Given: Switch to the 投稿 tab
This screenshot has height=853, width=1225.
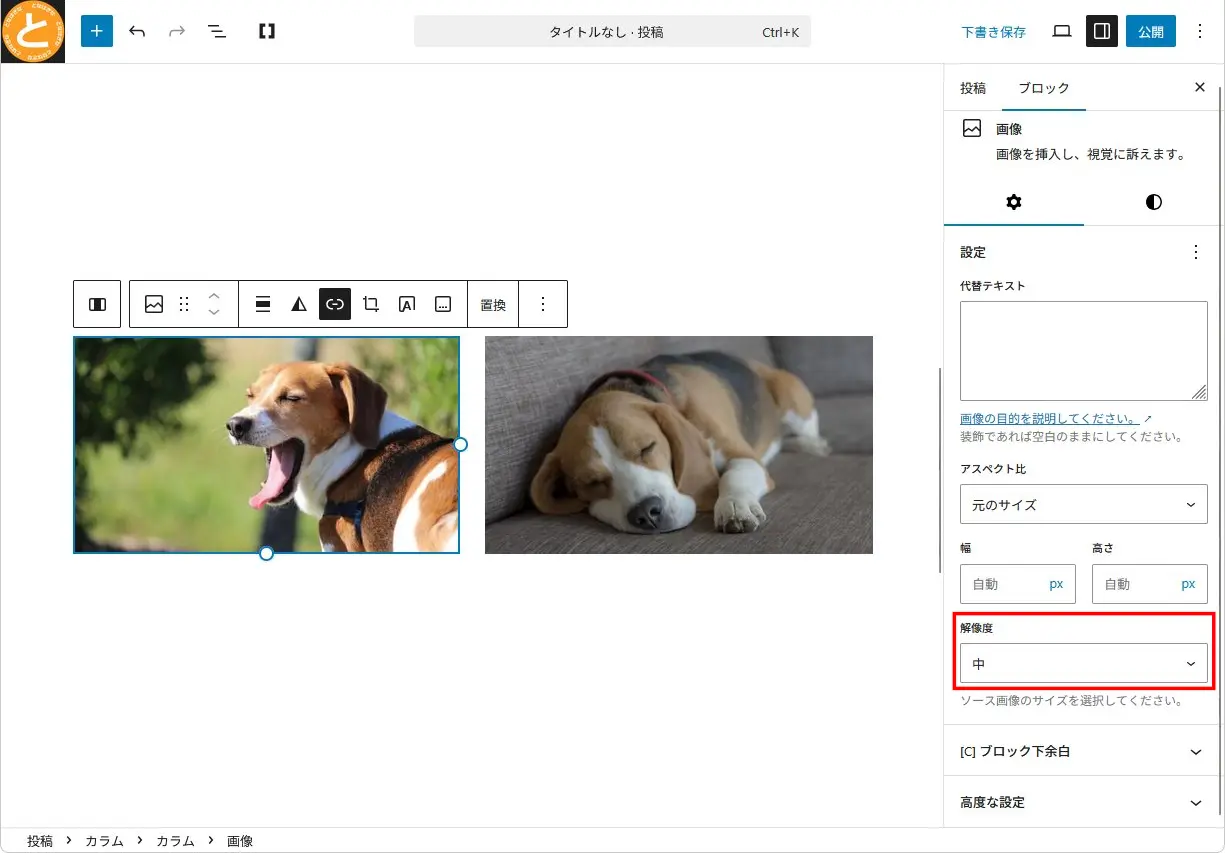Looking at the screenshot, I should pos(973,88).
